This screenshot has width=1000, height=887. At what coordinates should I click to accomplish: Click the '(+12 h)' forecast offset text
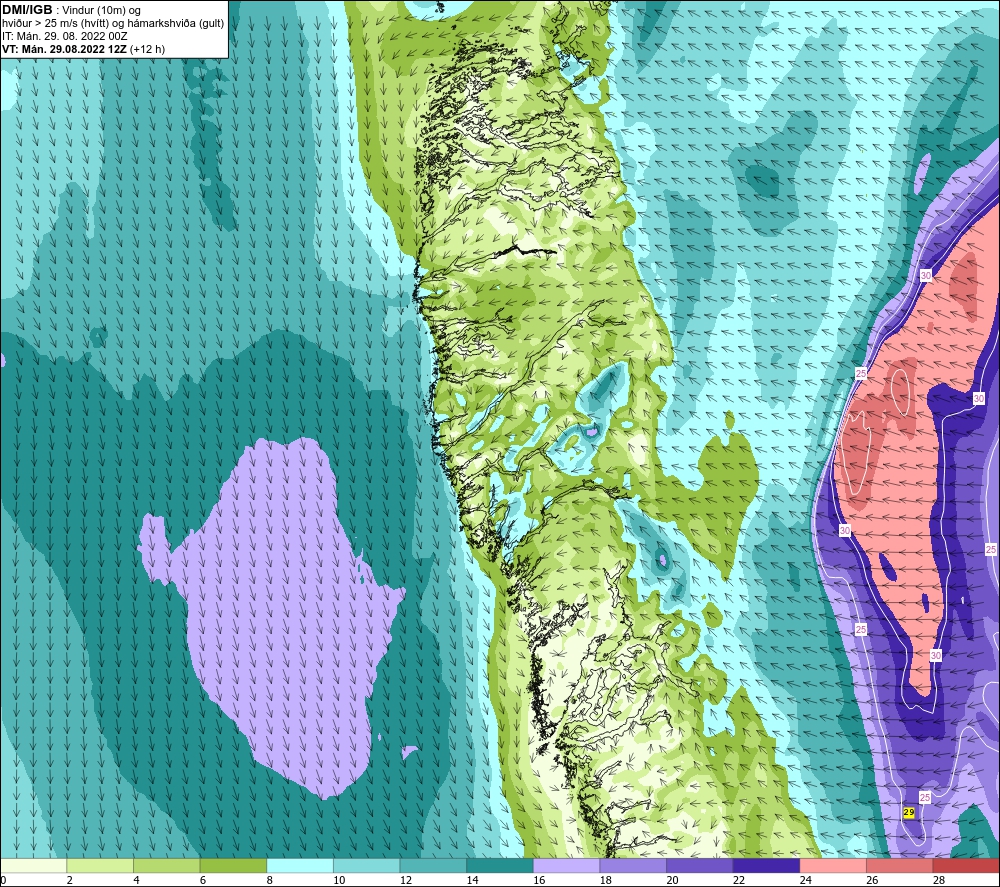(x=147, y=49)
